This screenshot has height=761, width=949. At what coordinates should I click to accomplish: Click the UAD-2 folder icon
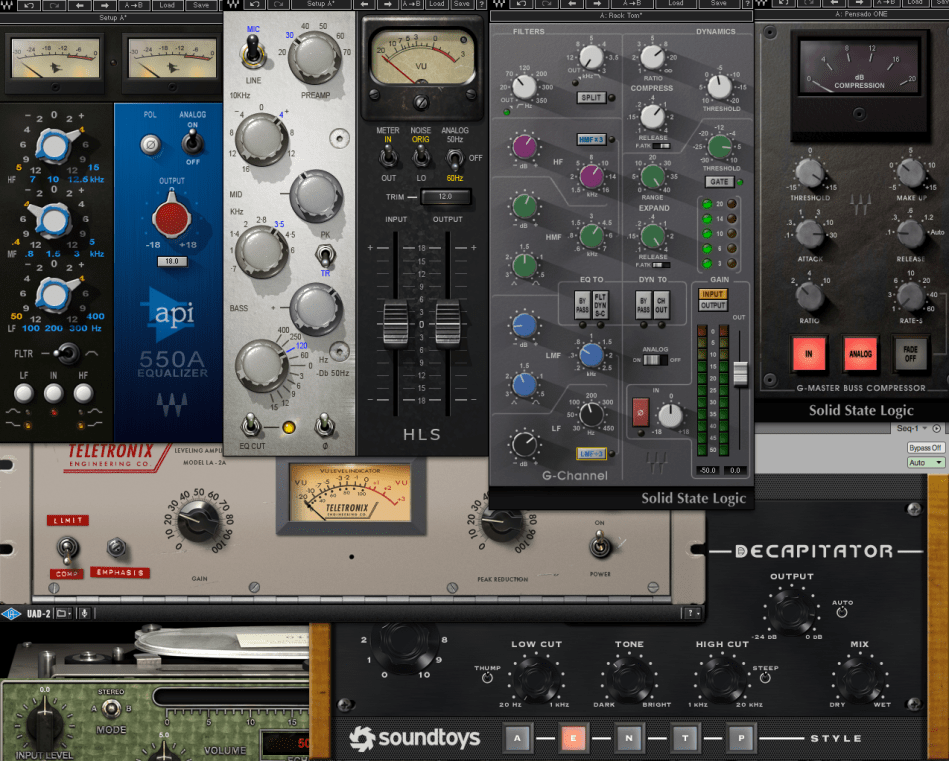(x=62, y=612)
